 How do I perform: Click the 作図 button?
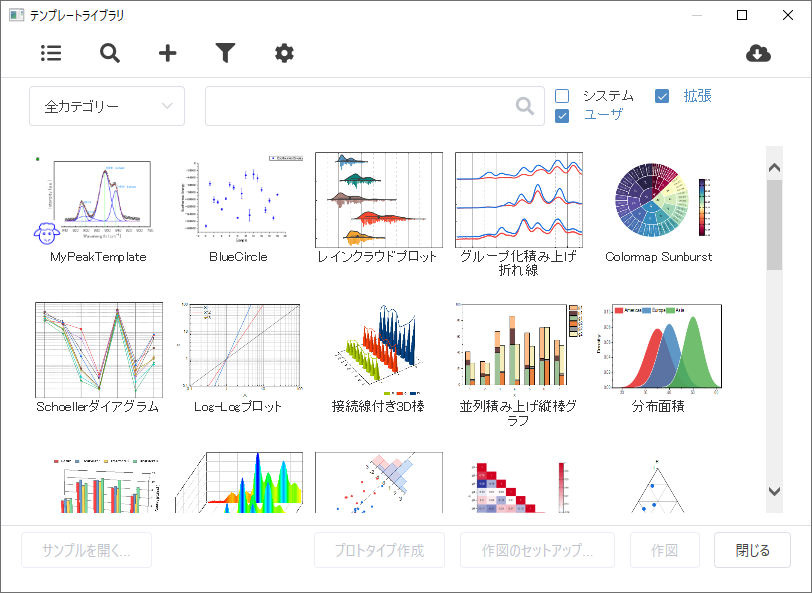[x=665, y=550]
